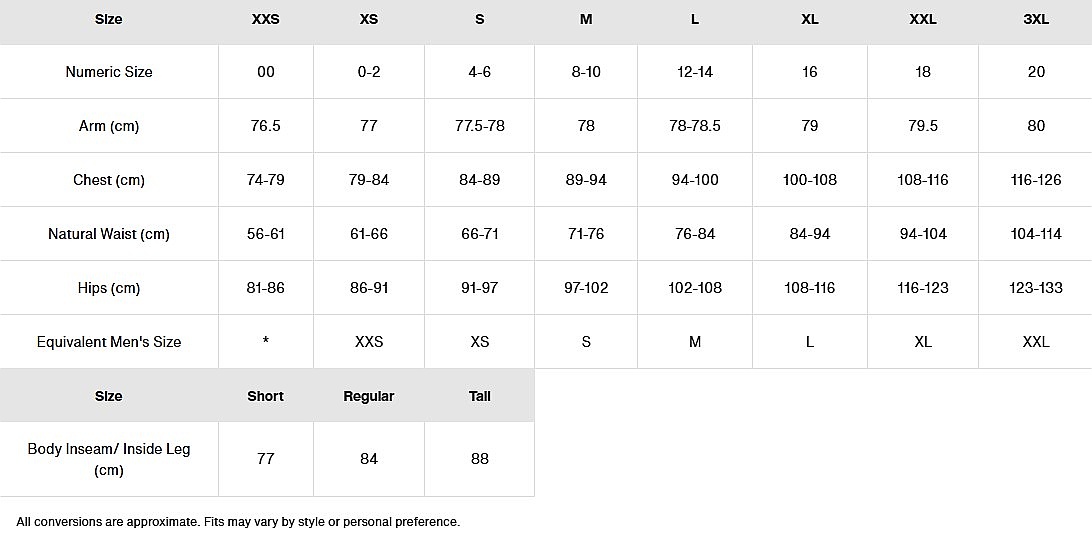Select the Arm (cm) row label

109,126
